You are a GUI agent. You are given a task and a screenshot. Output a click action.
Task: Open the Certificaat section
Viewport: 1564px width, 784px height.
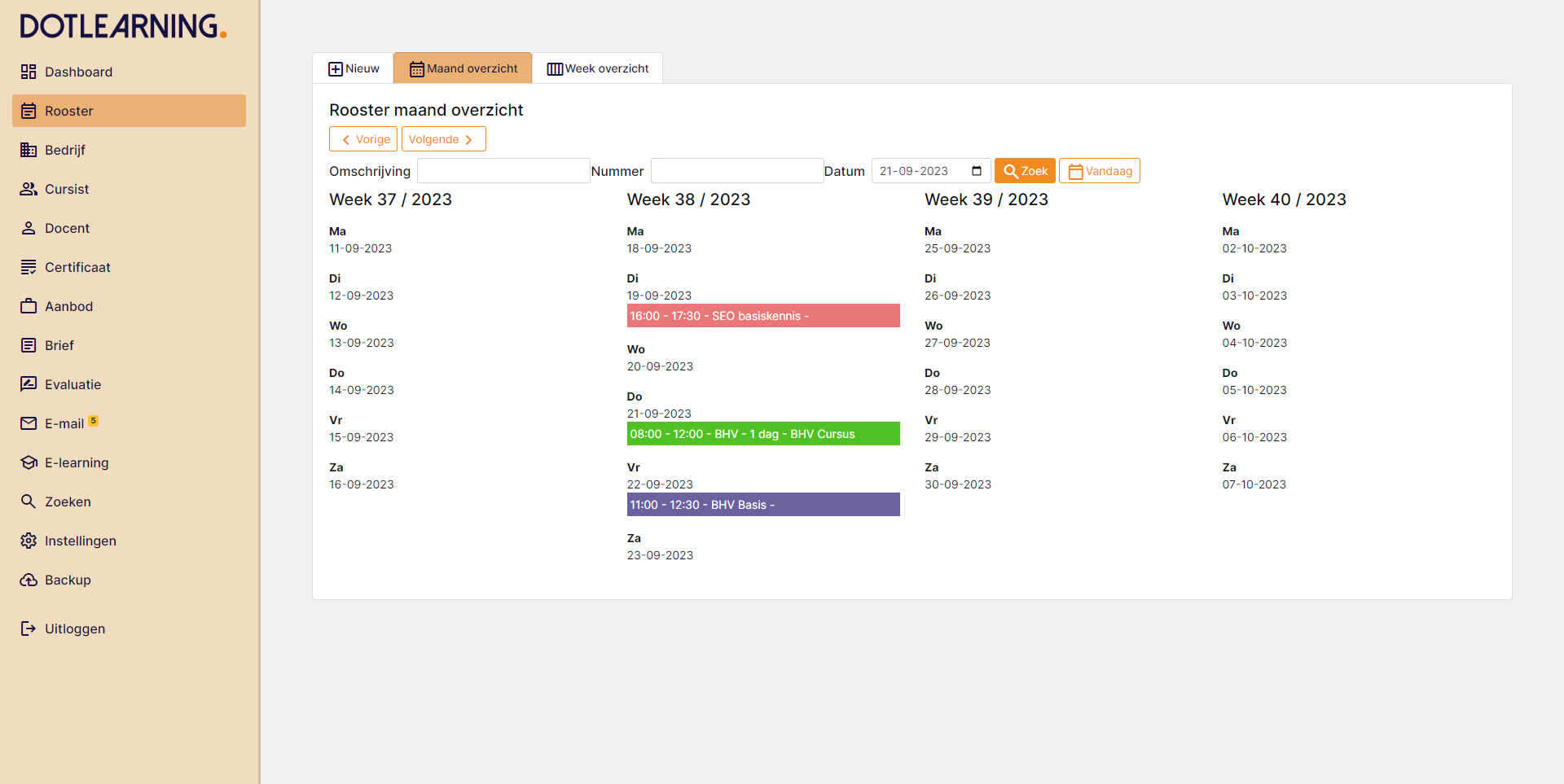pos(78,267)
